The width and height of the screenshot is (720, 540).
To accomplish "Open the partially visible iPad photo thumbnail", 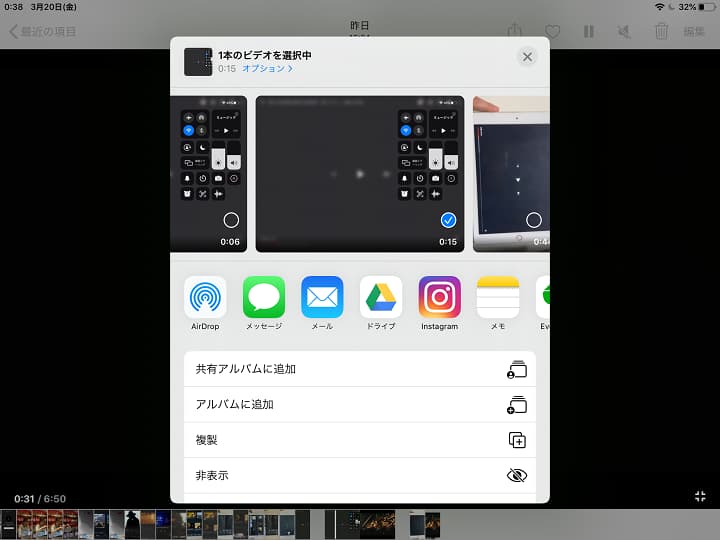I will [x=511, y=174].
